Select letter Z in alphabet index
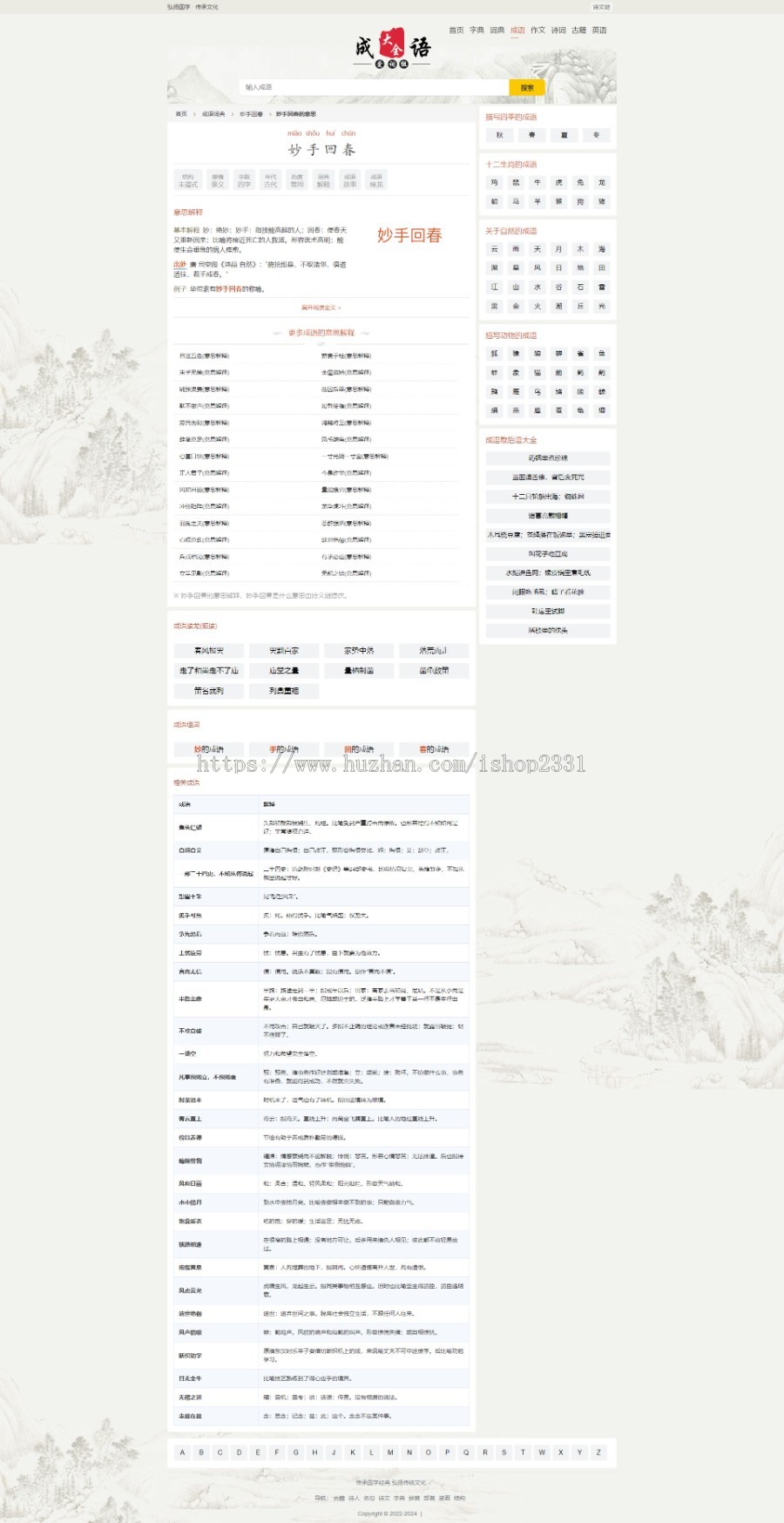This screenshot has height=1523, width=784. [598, 1452]
